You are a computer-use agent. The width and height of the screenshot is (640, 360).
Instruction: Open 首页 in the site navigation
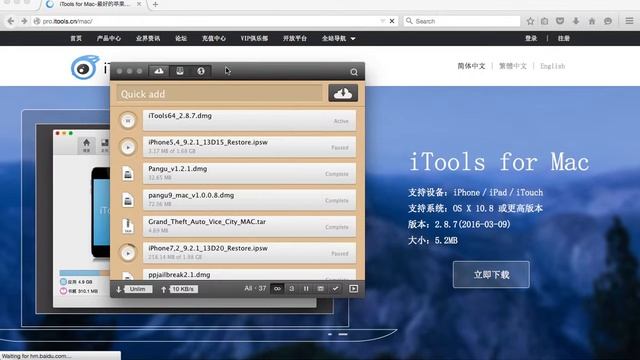tap(76, 38)
